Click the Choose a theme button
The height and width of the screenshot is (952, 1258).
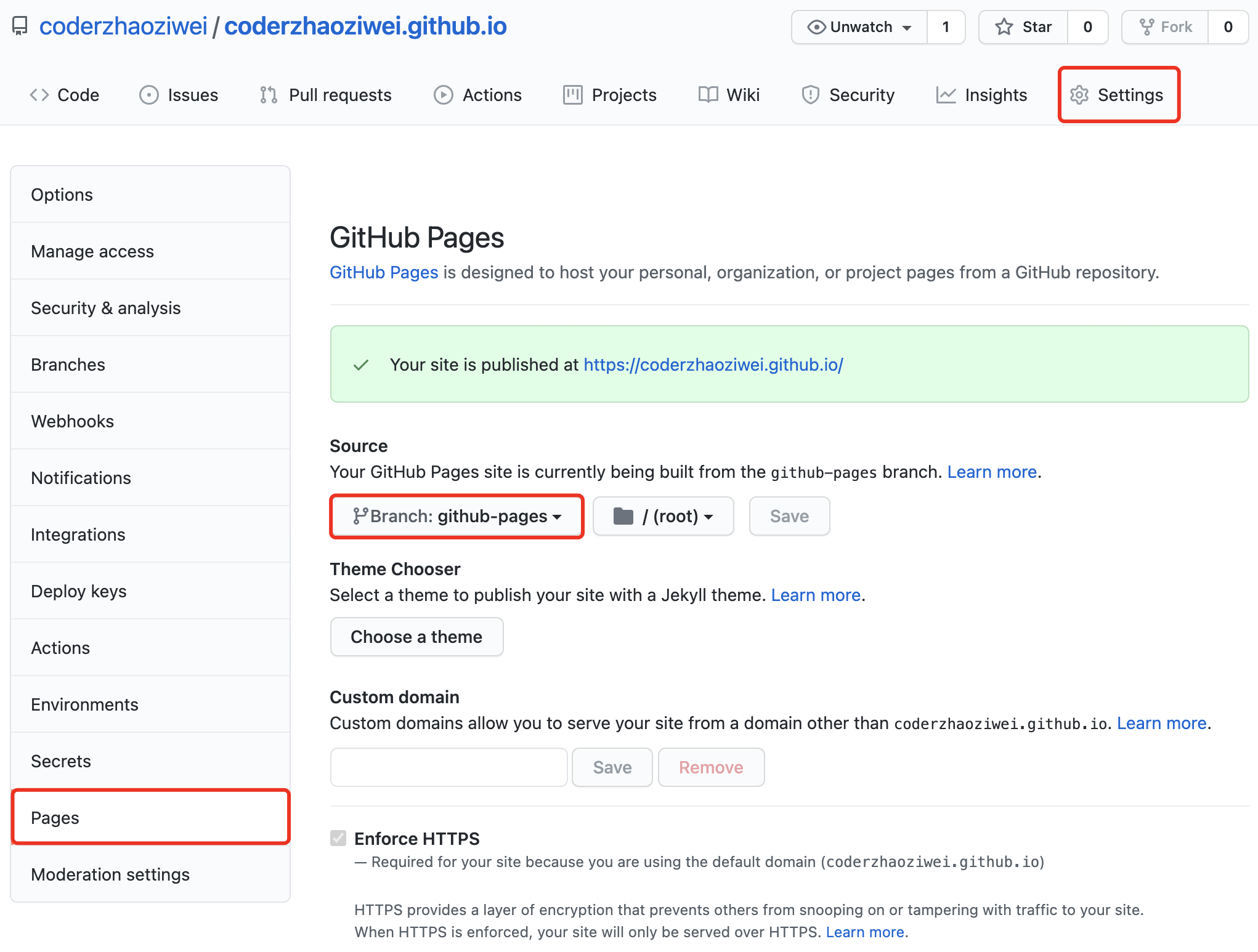click(416, 637)
